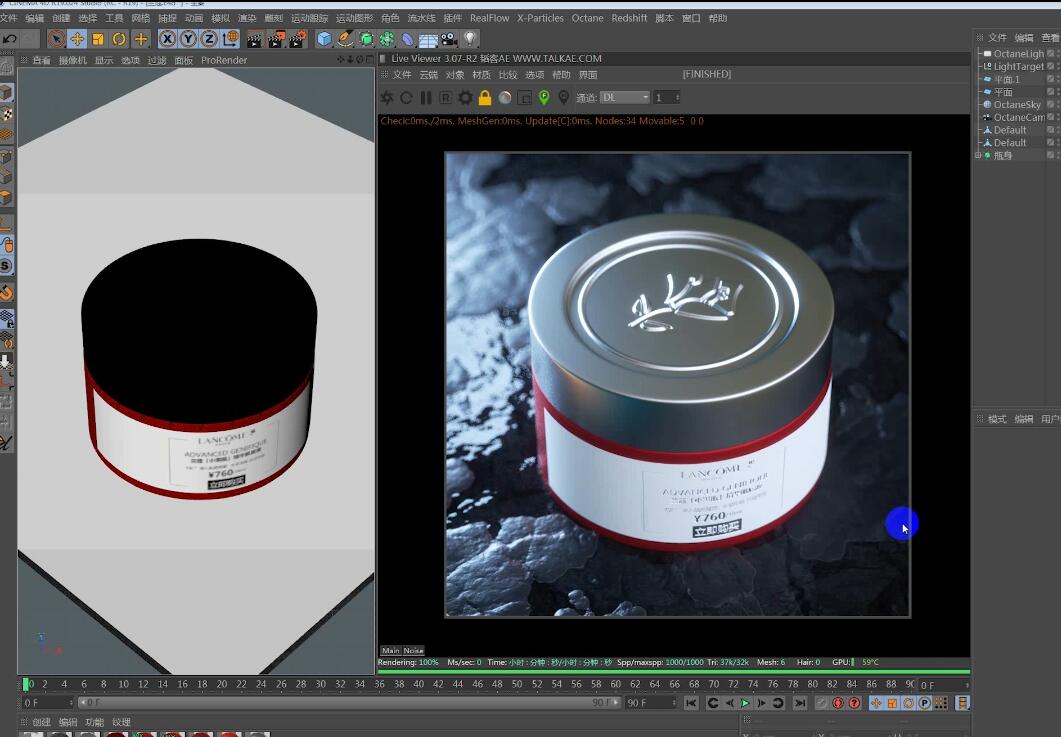Viewport: 1061px width, 737px height.
Task: Go to end of animation
Action: [800, 704]
